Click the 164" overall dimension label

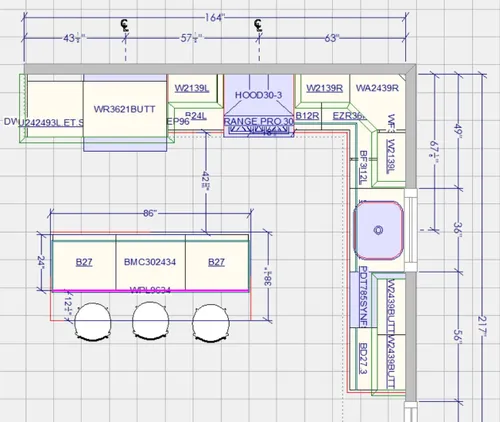(214, 17)
